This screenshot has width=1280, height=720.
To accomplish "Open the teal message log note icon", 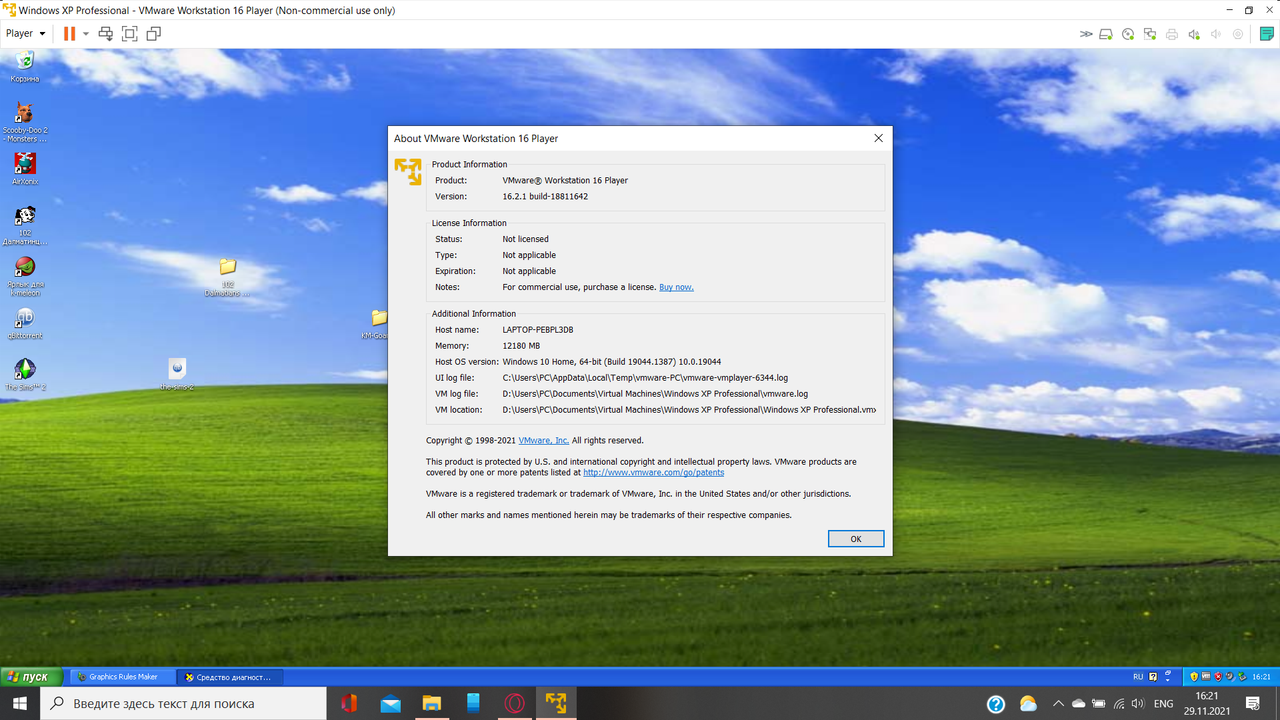I will (x=1267, y=34).
